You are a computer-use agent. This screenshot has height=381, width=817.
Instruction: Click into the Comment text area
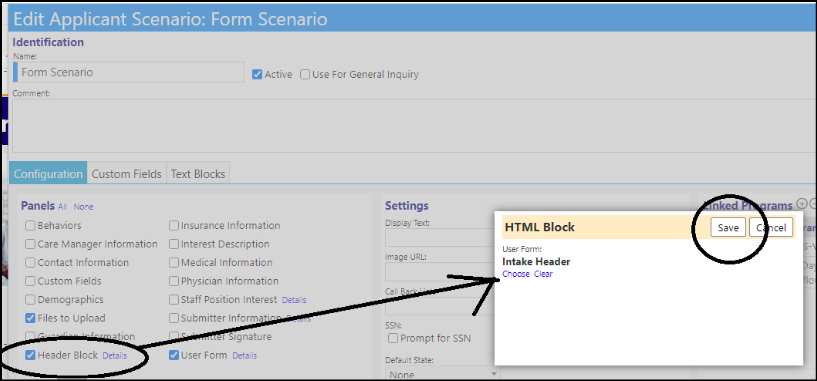(414, 126)
